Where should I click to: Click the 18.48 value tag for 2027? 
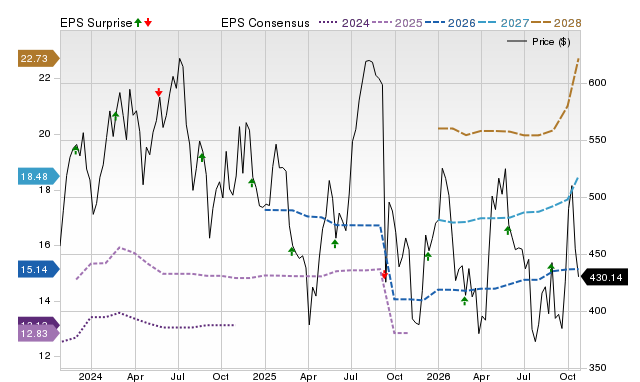(x=38, y=176)
